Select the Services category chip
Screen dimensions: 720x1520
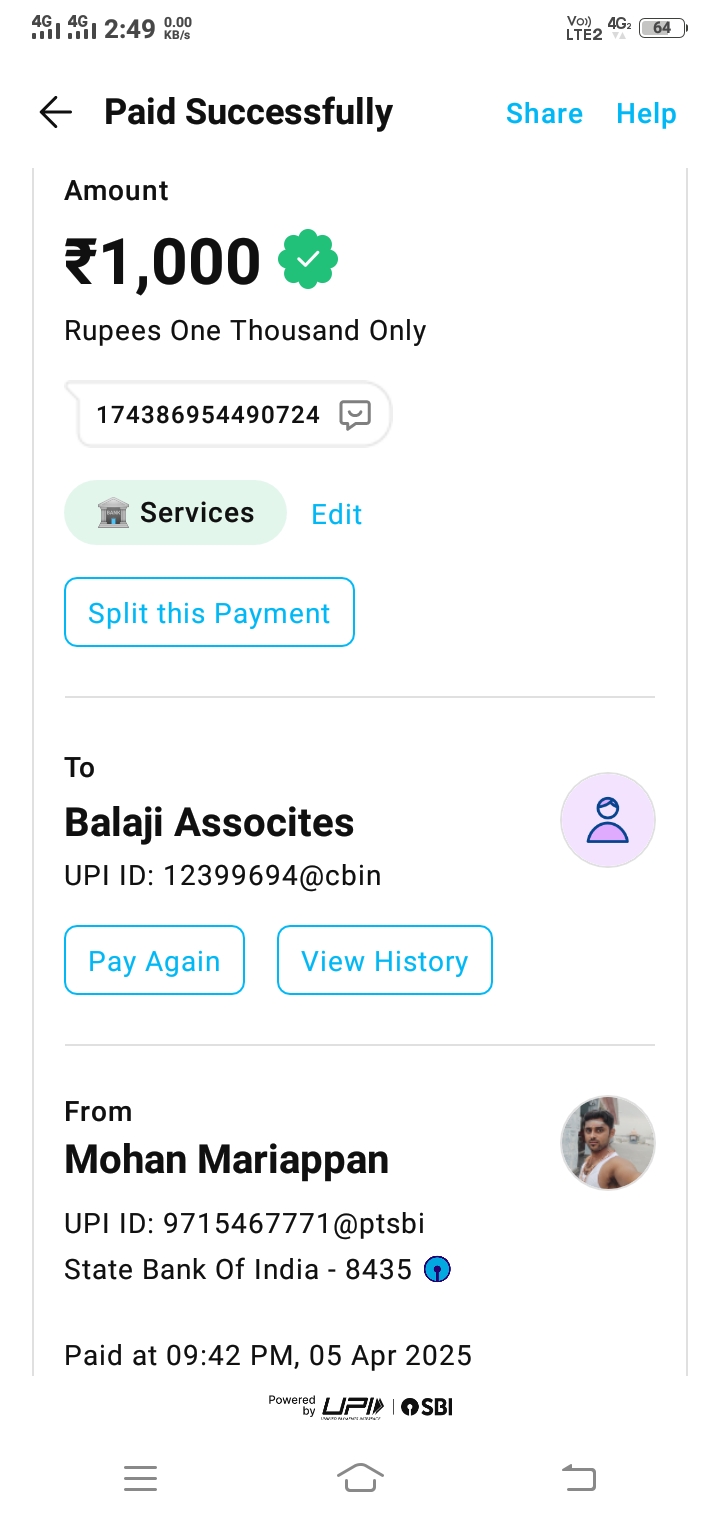176,513
